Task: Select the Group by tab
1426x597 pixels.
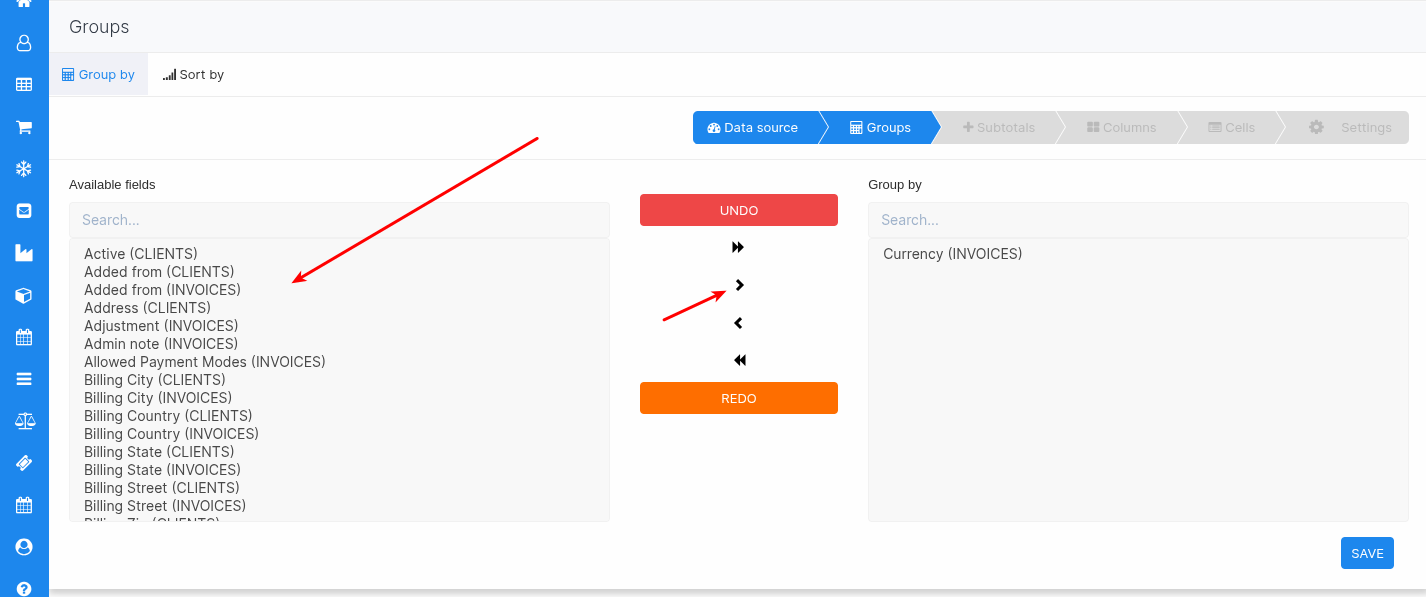Action: click(x=98, y=75)
